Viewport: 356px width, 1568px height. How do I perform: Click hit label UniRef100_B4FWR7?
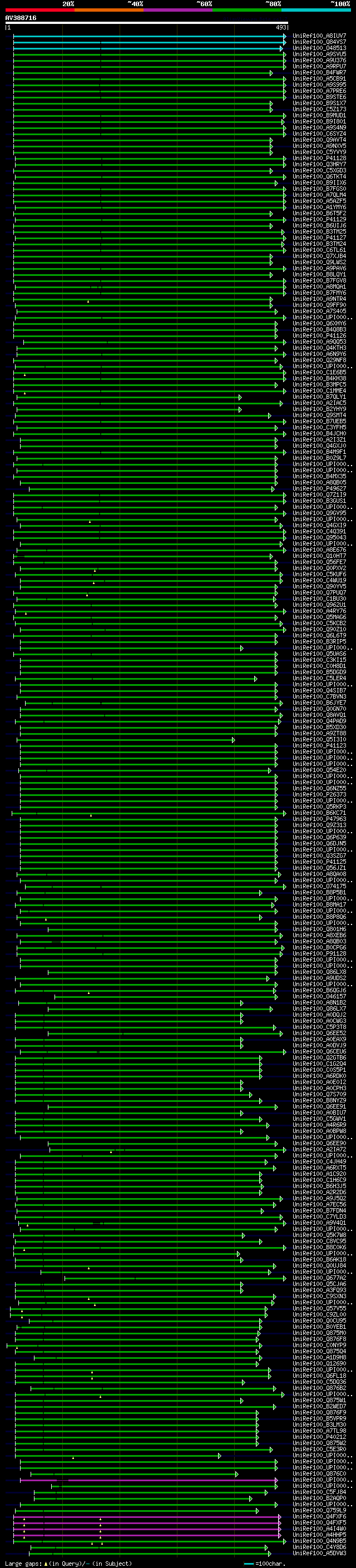click(319, 72)
